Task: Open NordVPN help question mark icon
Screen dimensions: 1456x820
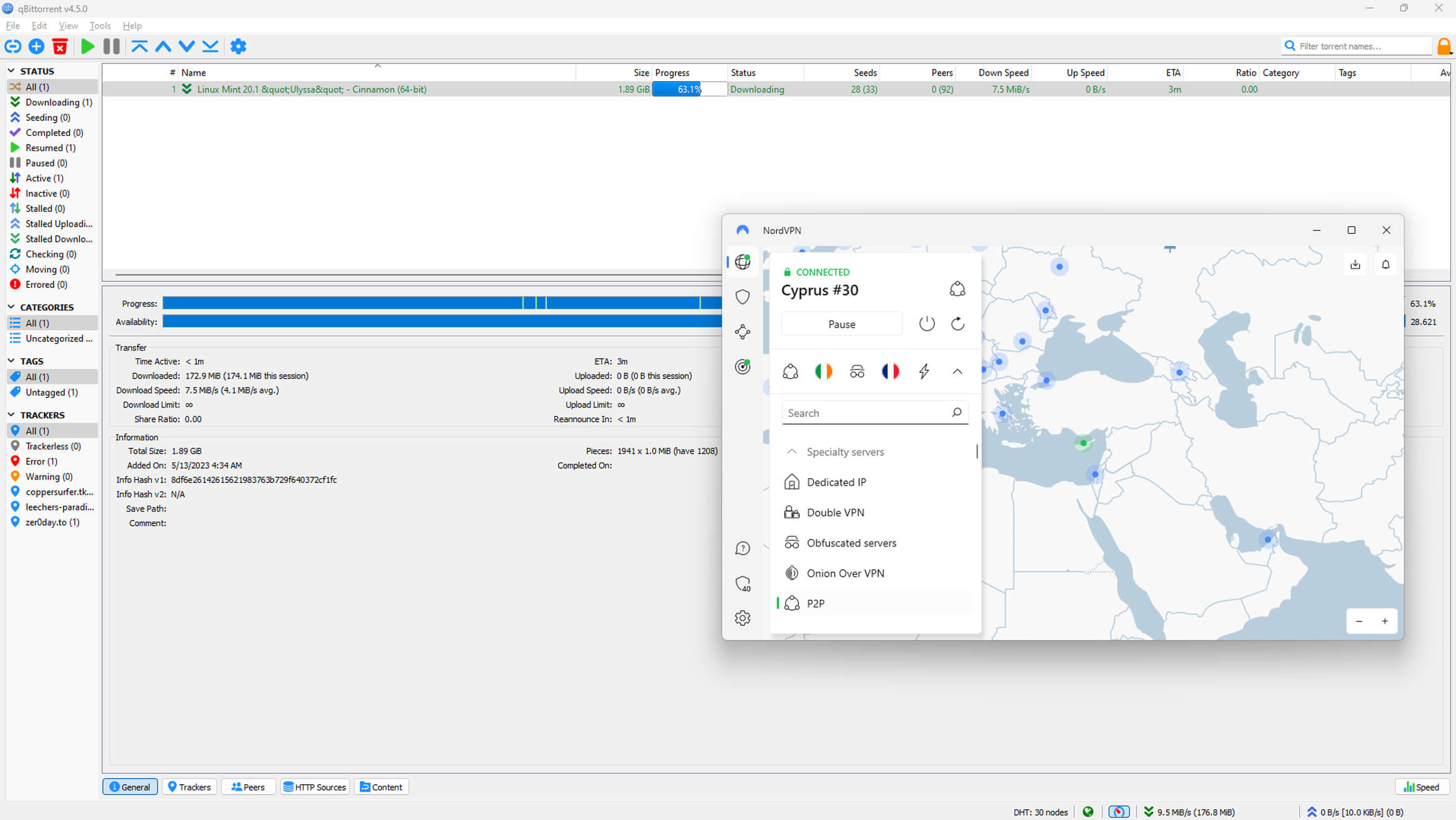Action: tap(743, 548)
